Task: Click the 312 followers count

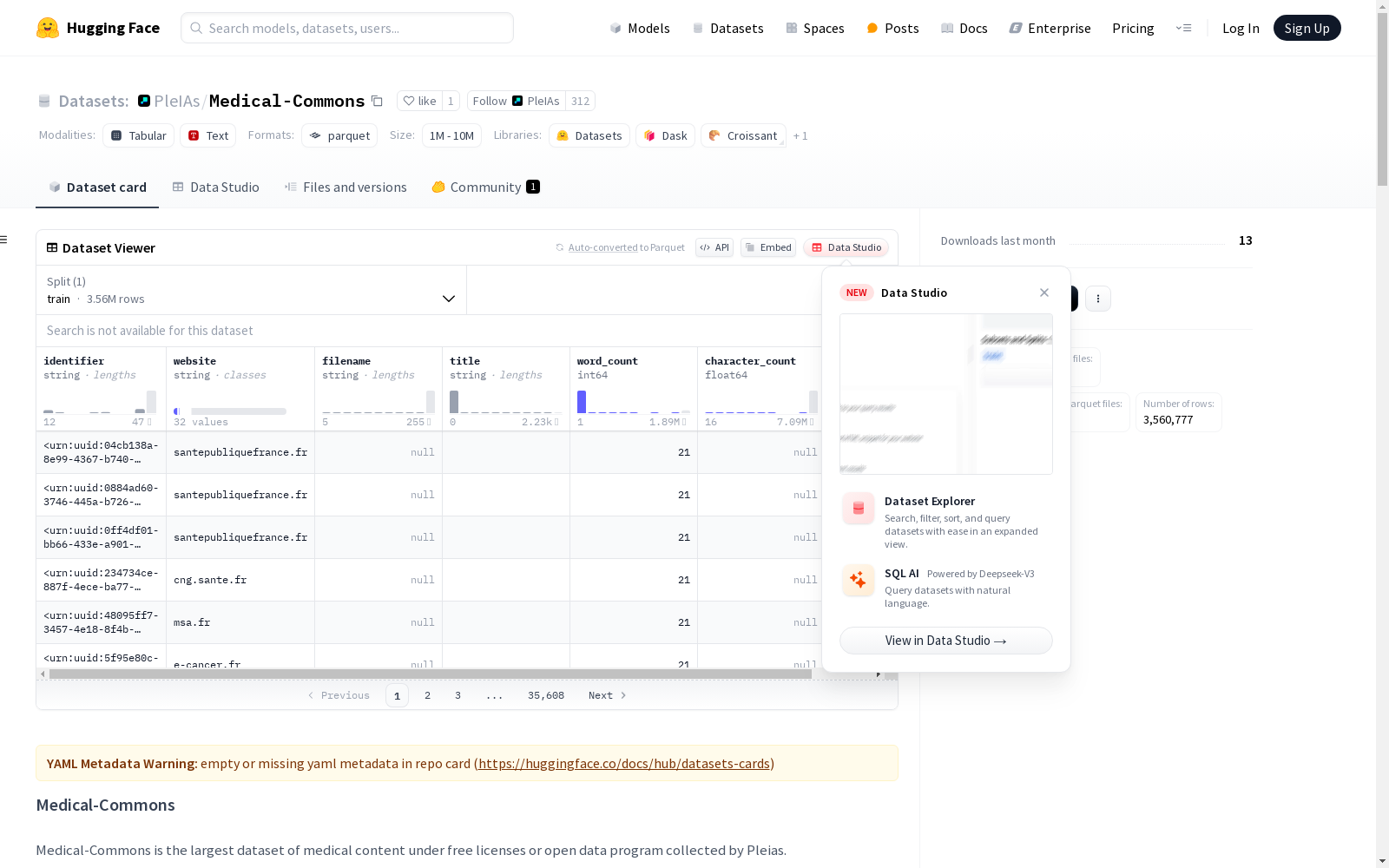Action: (x=581, y=101)
